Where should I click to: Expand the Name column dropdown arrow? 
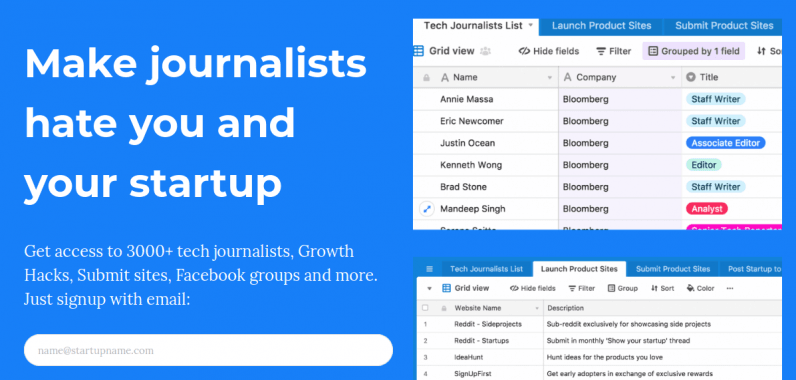click(x=550, y=78)
